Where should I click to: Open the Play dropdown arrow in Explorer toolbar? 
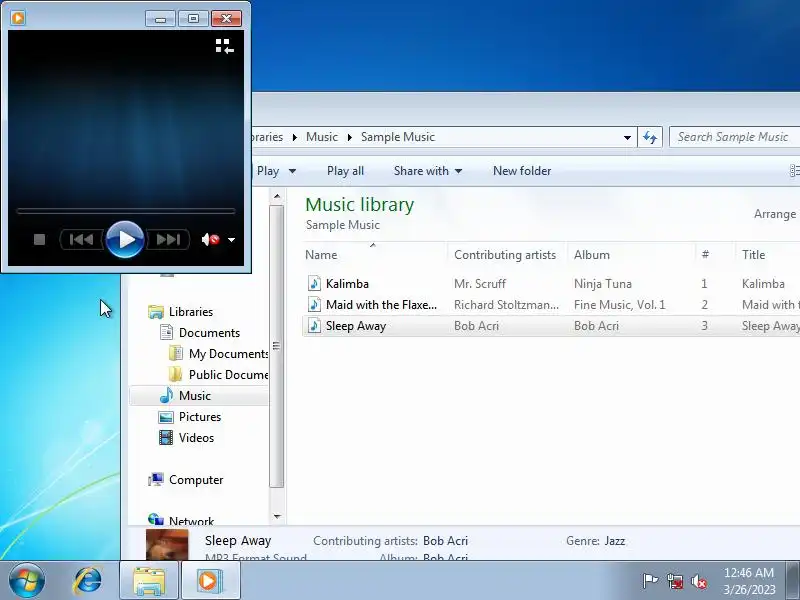coord(292,171)
